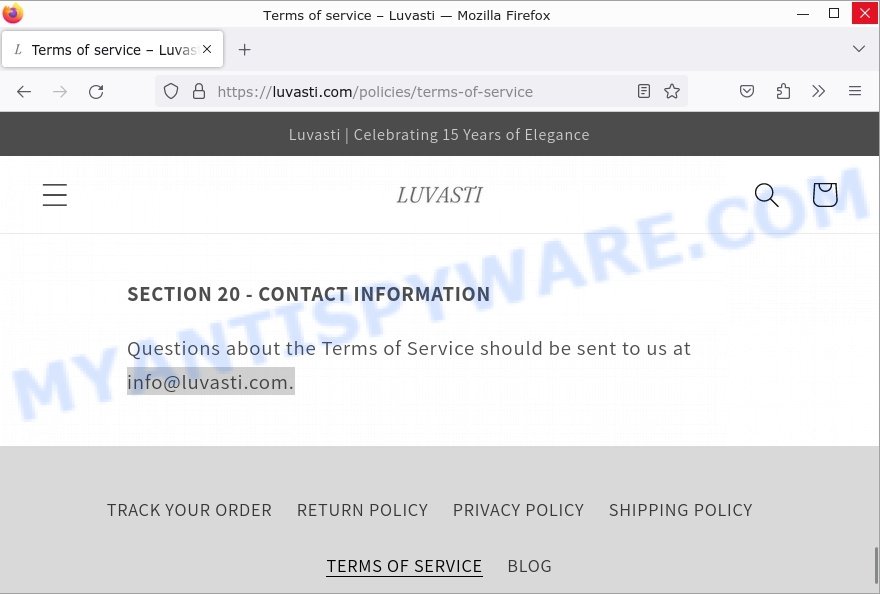Image resolution: width=880 pixels, height=594 pixels.
Task: Open the Privacy Policy link
Action: coord(518,510)
